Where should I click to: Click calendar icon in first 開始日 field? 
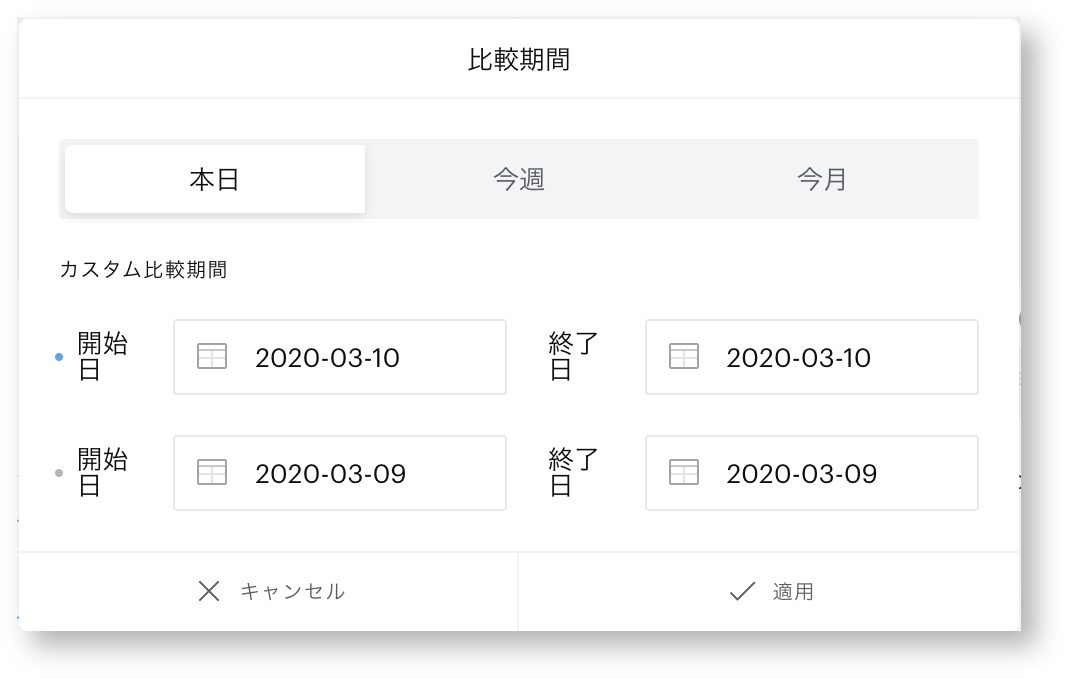point(212,357)
